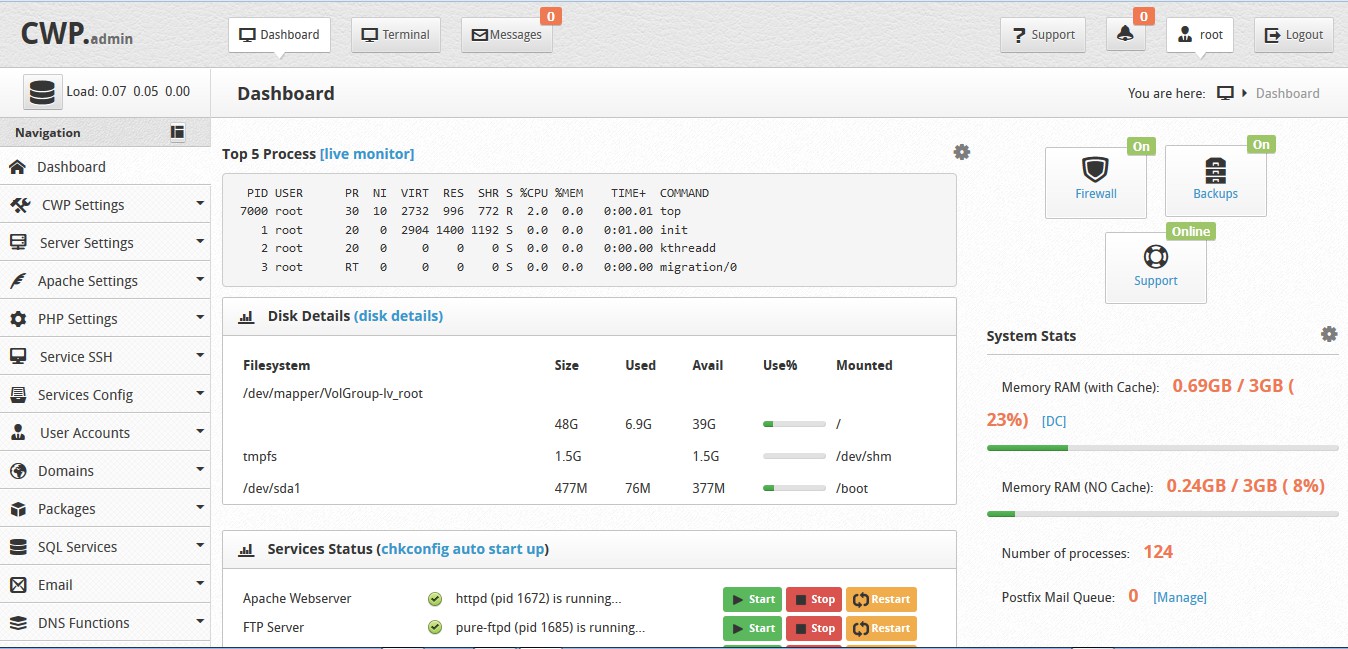Open the Backups tile

pyautogui.click(x=1216, y=181)
